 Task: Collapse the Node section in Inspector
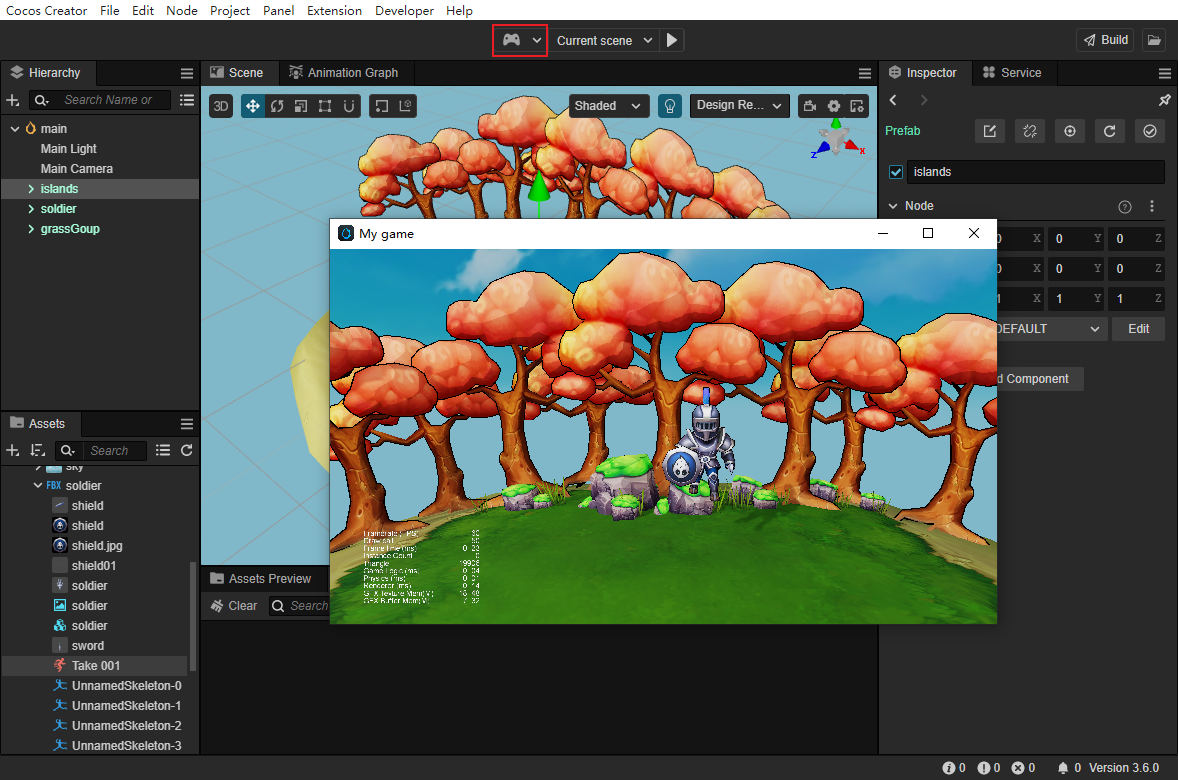coord(893,206)
